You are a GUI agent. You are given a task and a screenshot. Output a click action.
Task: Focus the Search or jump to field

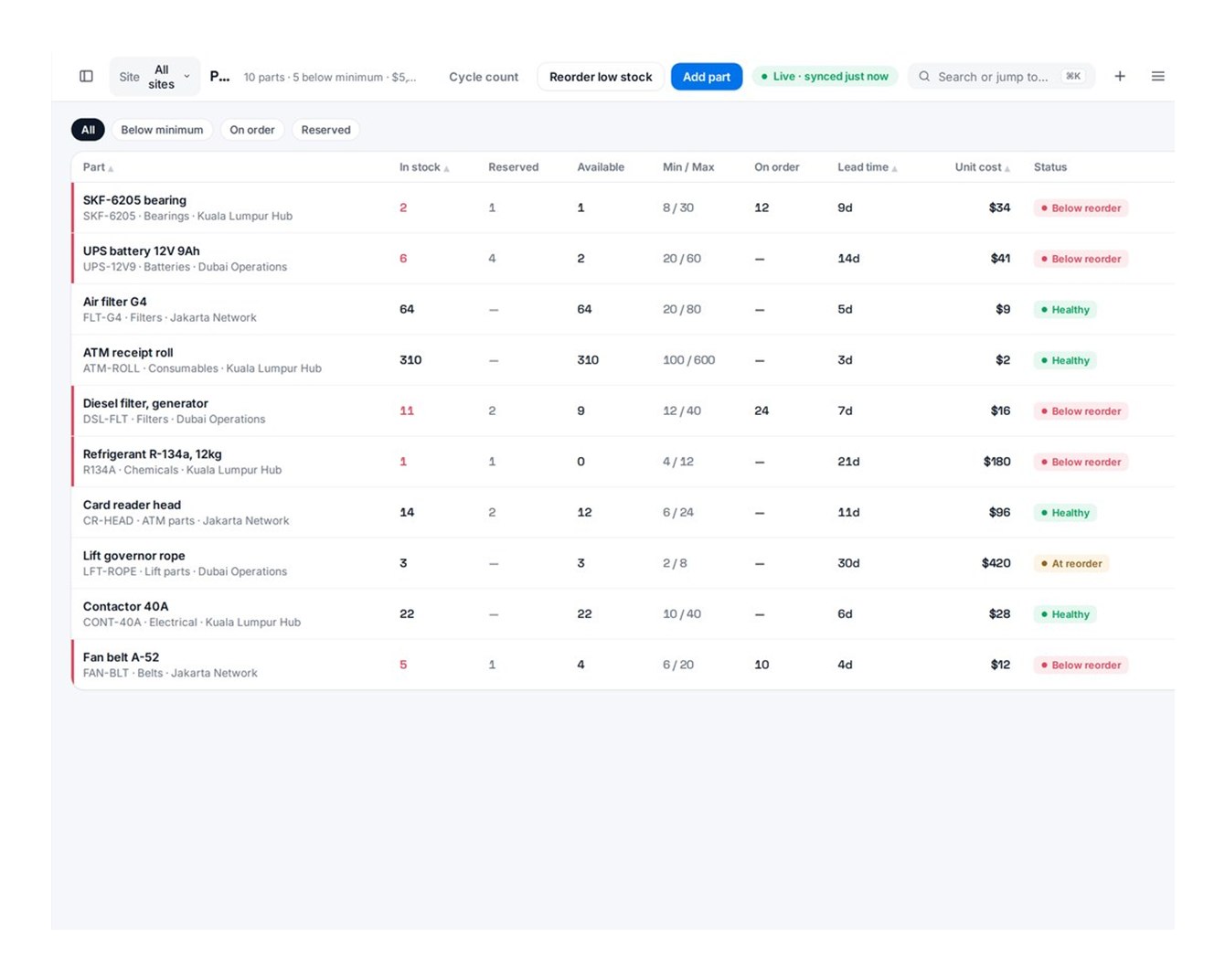tap(1001, 77)
